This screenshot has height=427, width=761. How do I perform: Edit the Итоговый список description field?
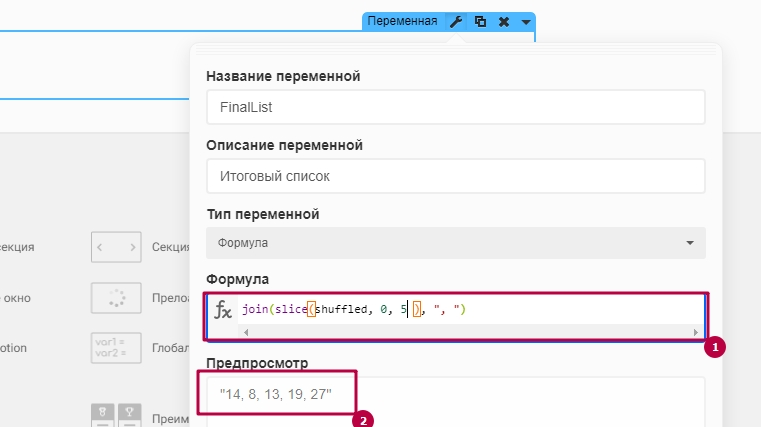[456, 176]
